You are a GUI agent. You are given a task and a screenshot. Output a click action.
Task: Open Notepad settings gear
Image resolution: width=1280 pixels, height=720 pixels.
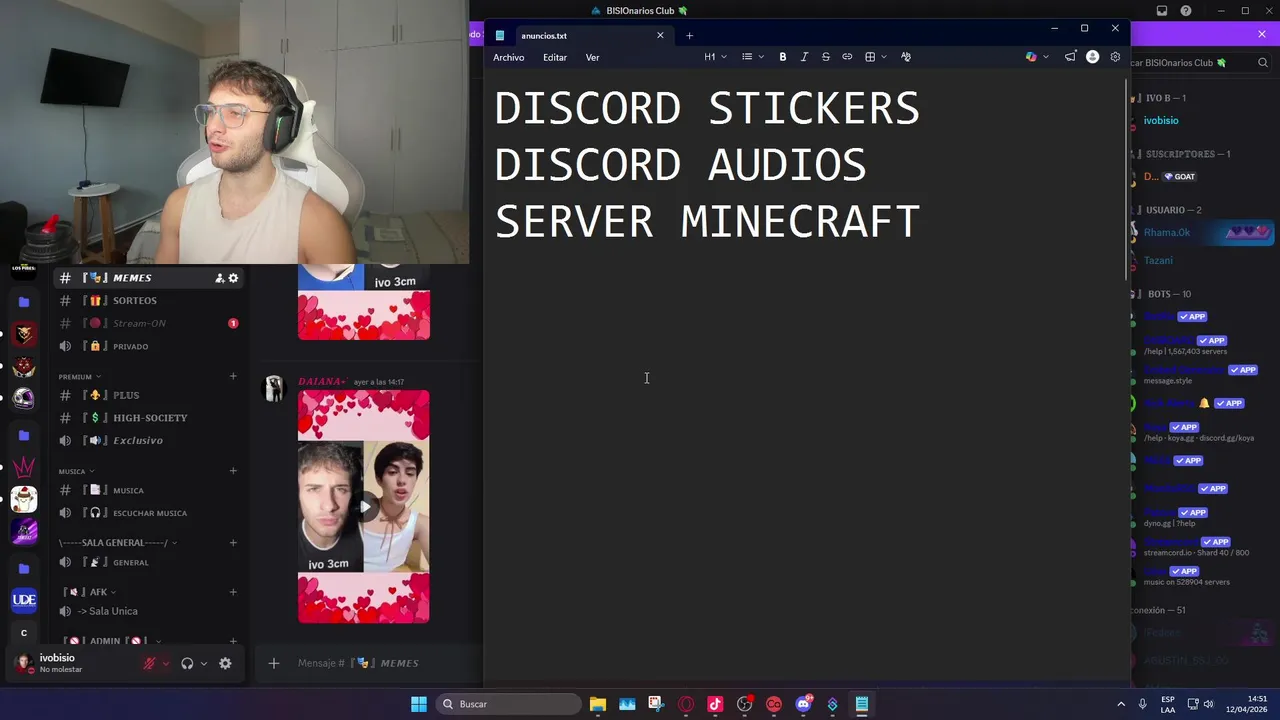pos(1115,57)
